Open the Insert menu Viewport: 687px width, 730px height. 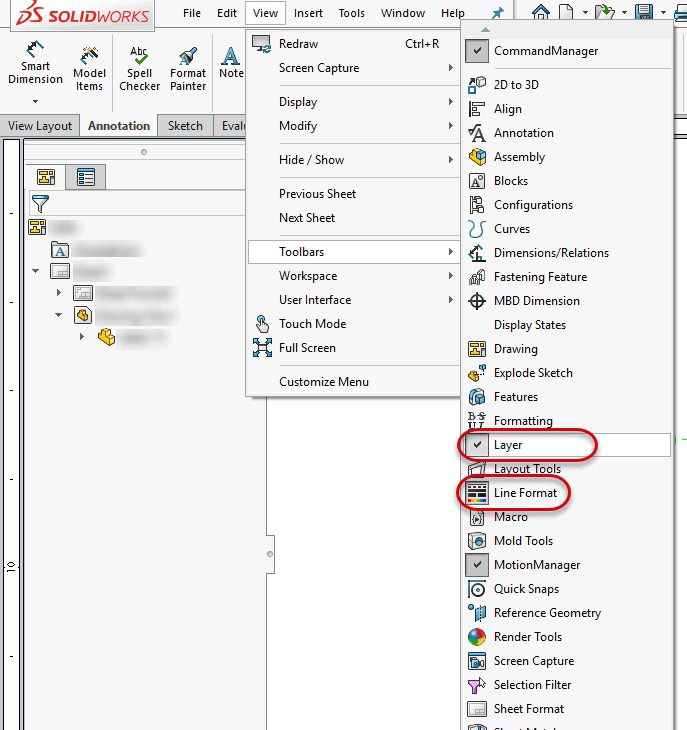(x=308, y=13)
